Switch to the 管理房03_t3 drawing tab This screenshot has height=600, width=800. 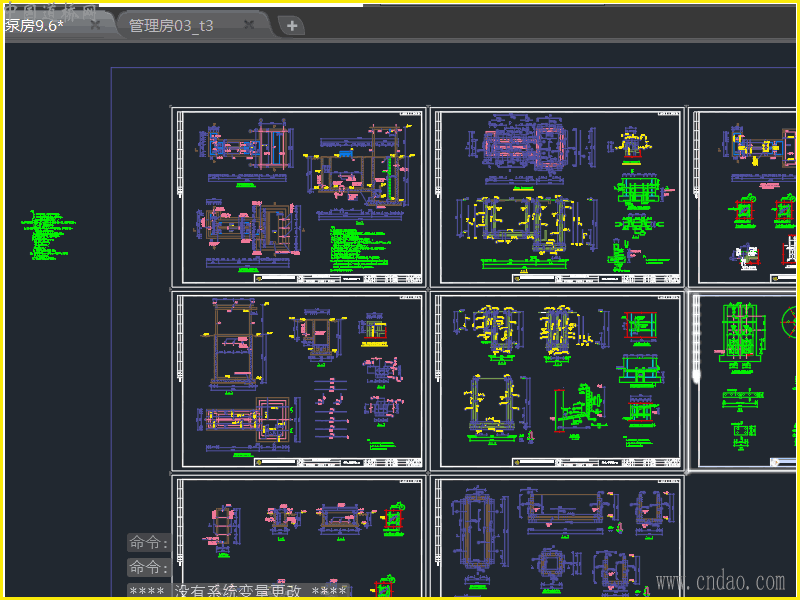(171, 26)
